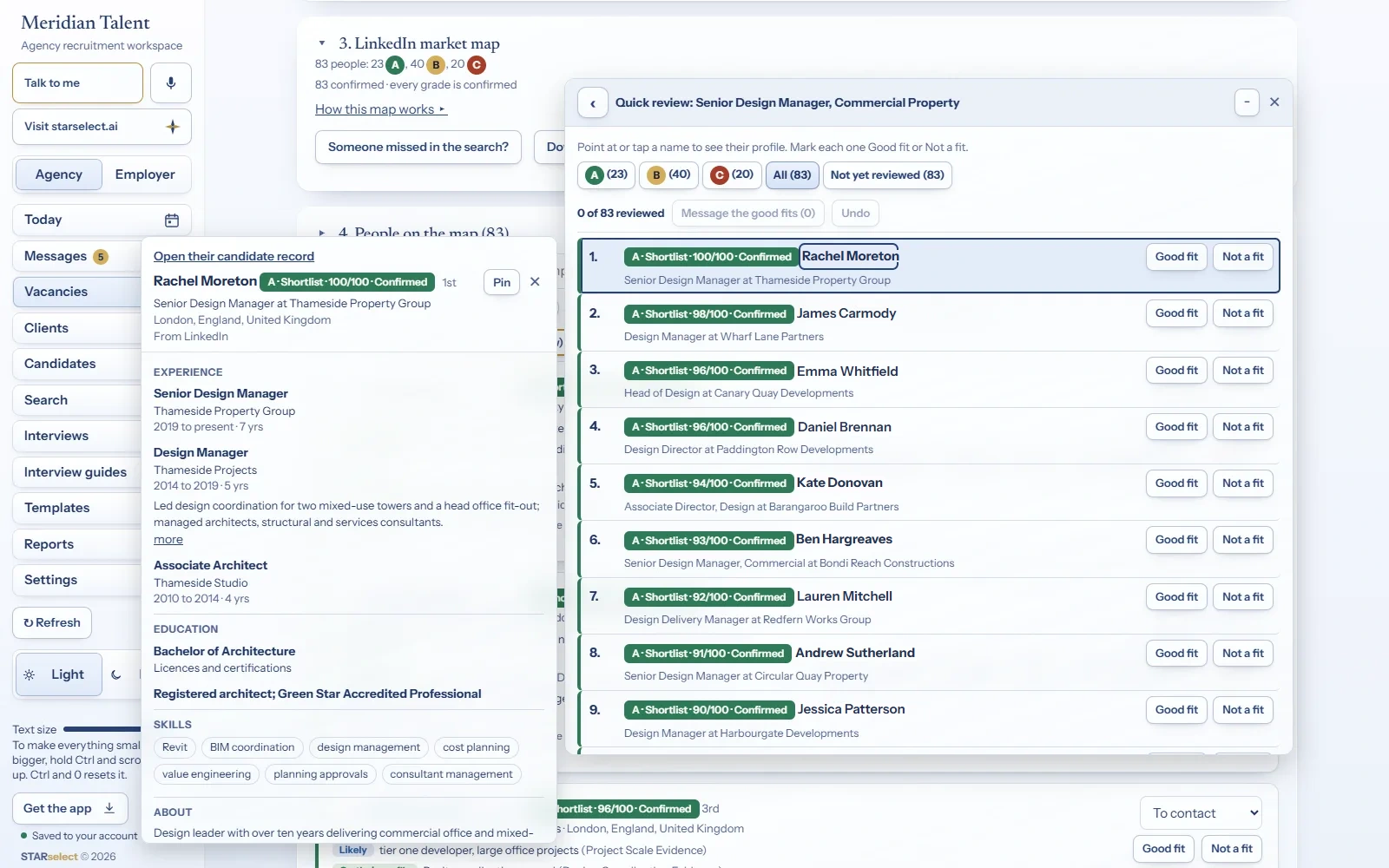Close Rachel Moreton profile popup

(535, 282)
